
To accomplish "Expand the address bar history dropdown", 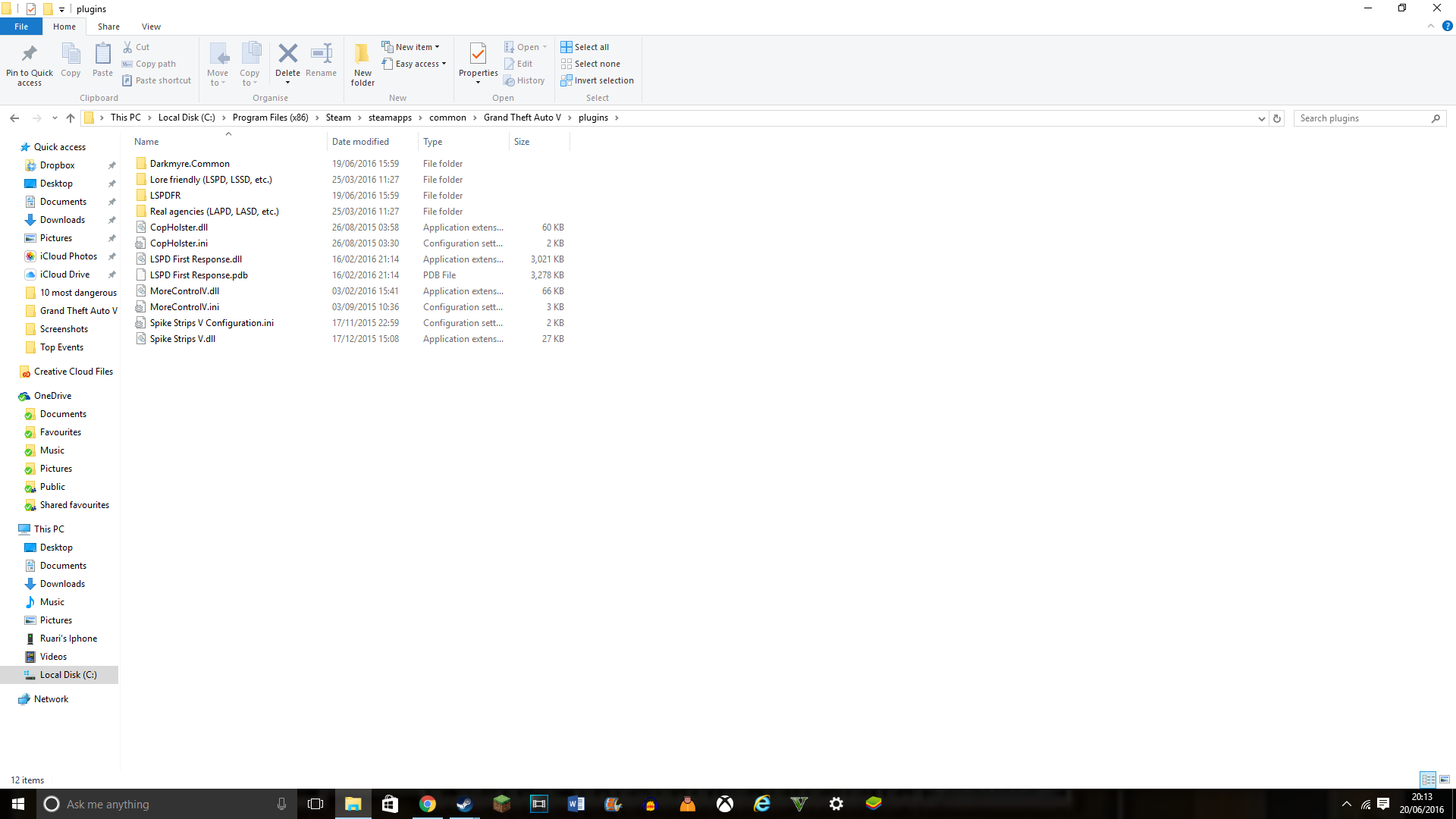I will click(x=1261, y=118).
